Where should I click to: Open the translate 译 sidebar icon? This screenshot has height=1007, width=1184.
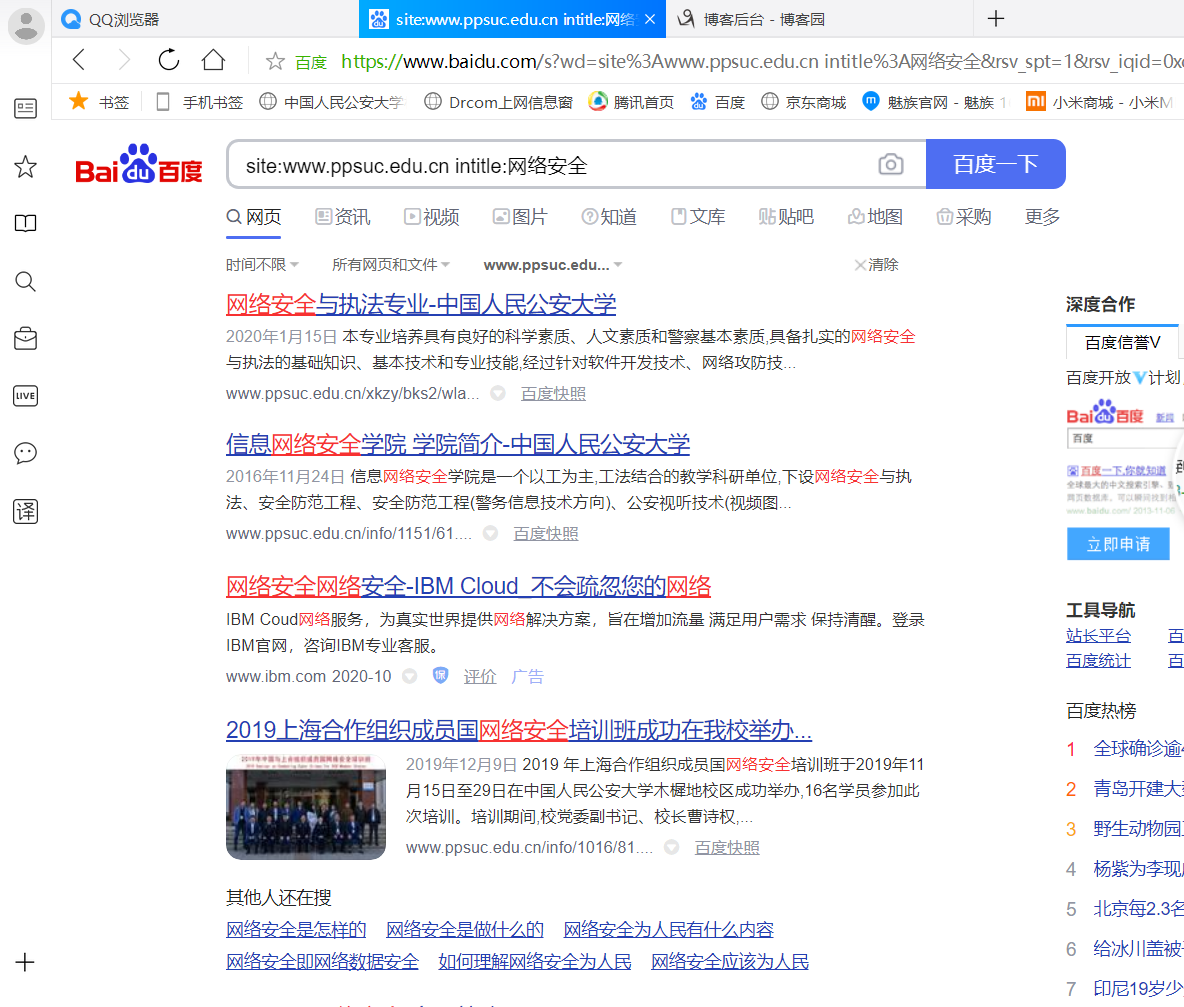coord(26,511)
